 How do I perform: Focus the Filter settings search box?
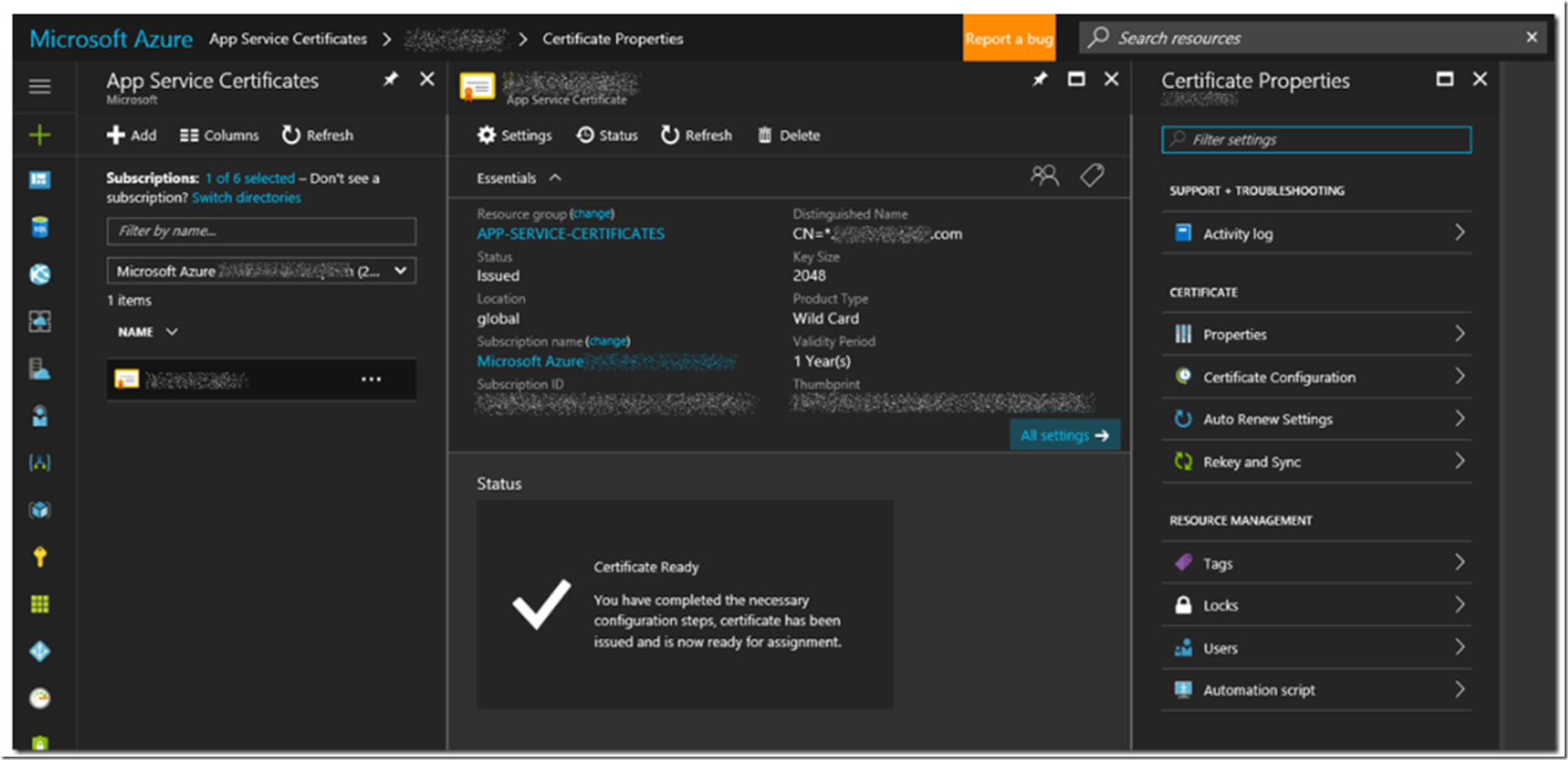1317,140
